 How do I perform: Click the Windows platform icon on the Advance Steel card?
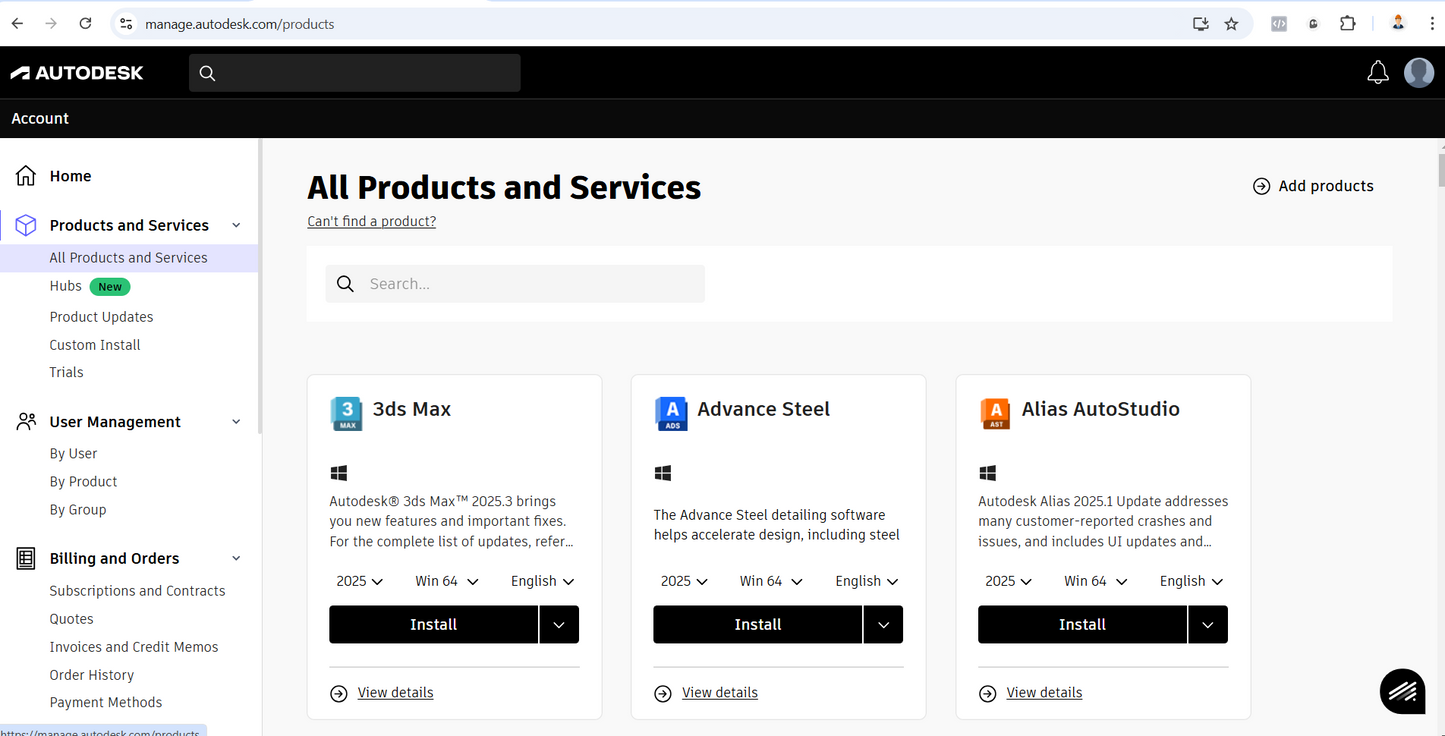(663, 473)
